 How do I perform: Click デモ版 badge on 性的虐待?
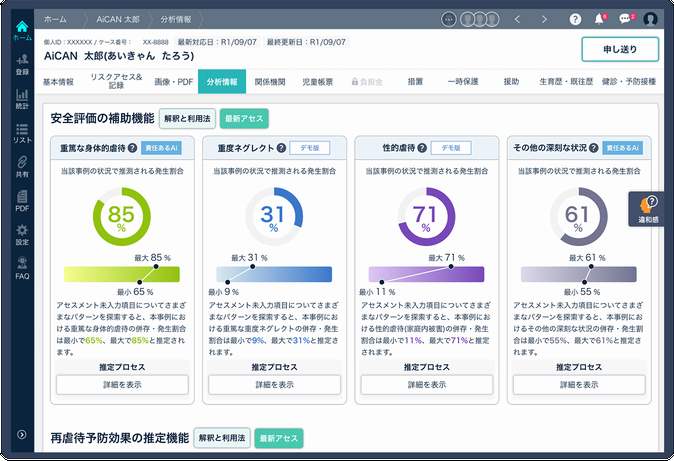point(451,148)
